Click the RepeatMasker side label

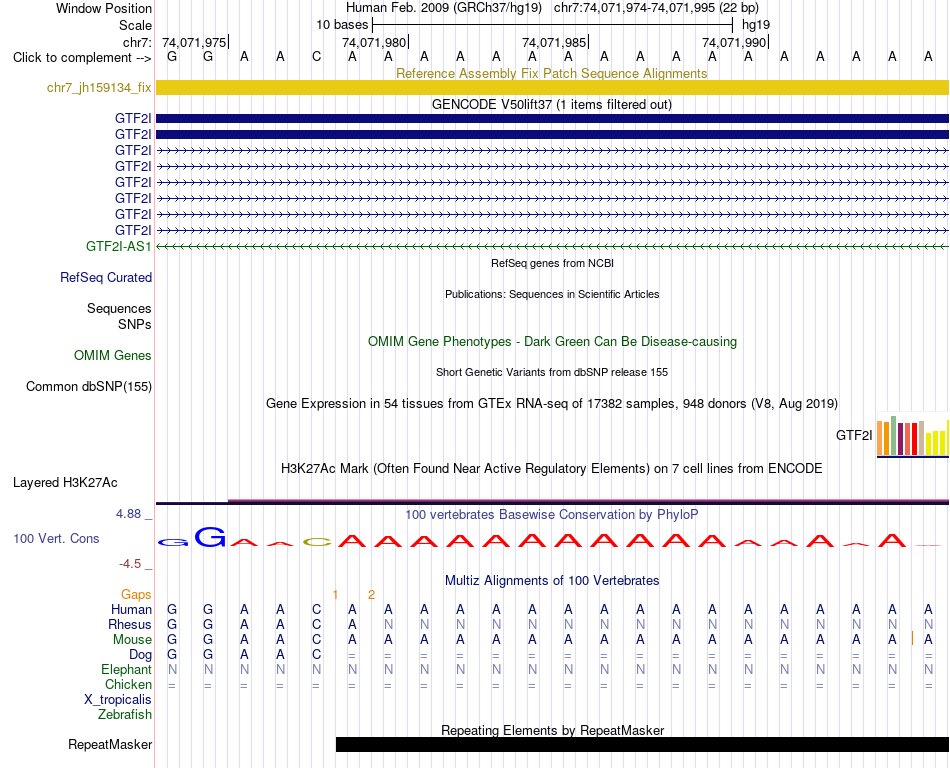(x=110, y=744)
